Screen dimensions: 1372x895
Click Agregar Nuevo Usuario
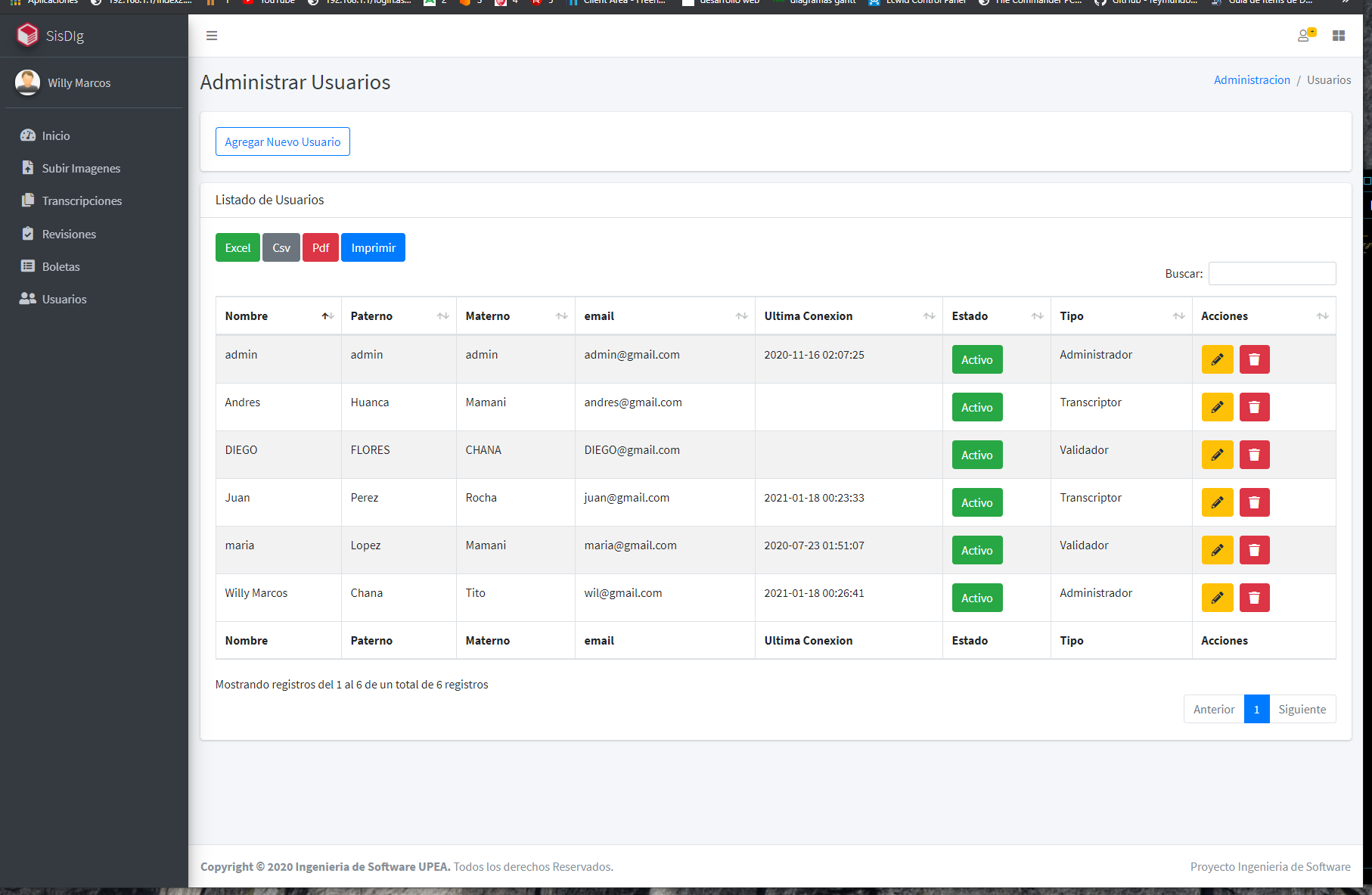point(282,141)
